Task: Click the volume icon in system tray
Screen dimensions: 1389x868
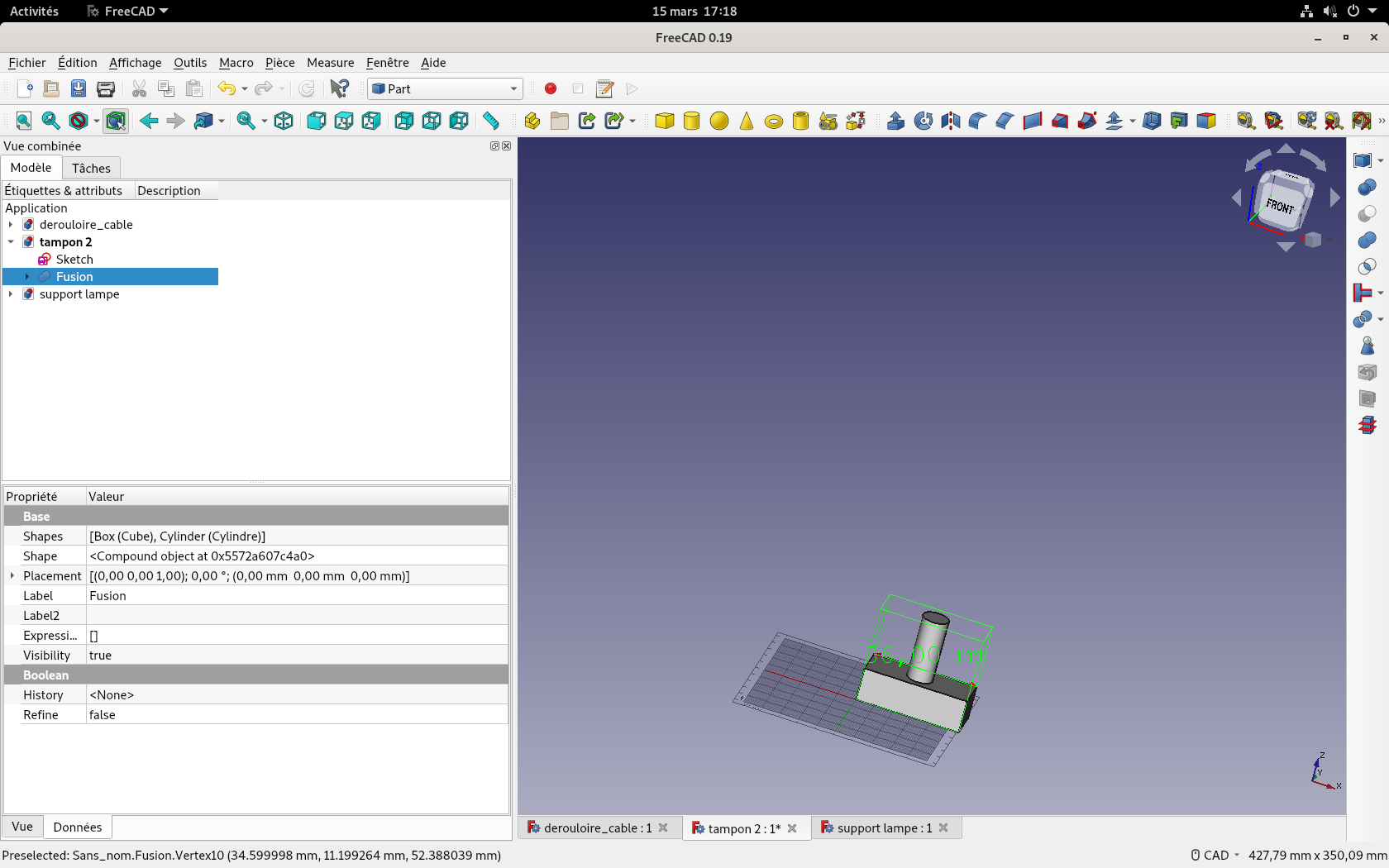Action: pos(1329,11)
